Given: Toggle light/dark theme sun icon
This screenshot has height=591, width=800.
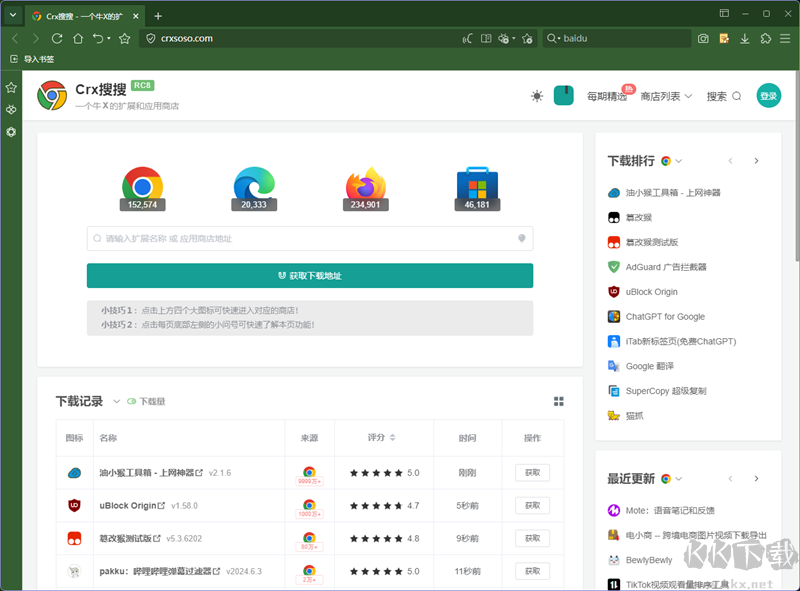Looking at the screenshot, I should (x=537, y=96).
